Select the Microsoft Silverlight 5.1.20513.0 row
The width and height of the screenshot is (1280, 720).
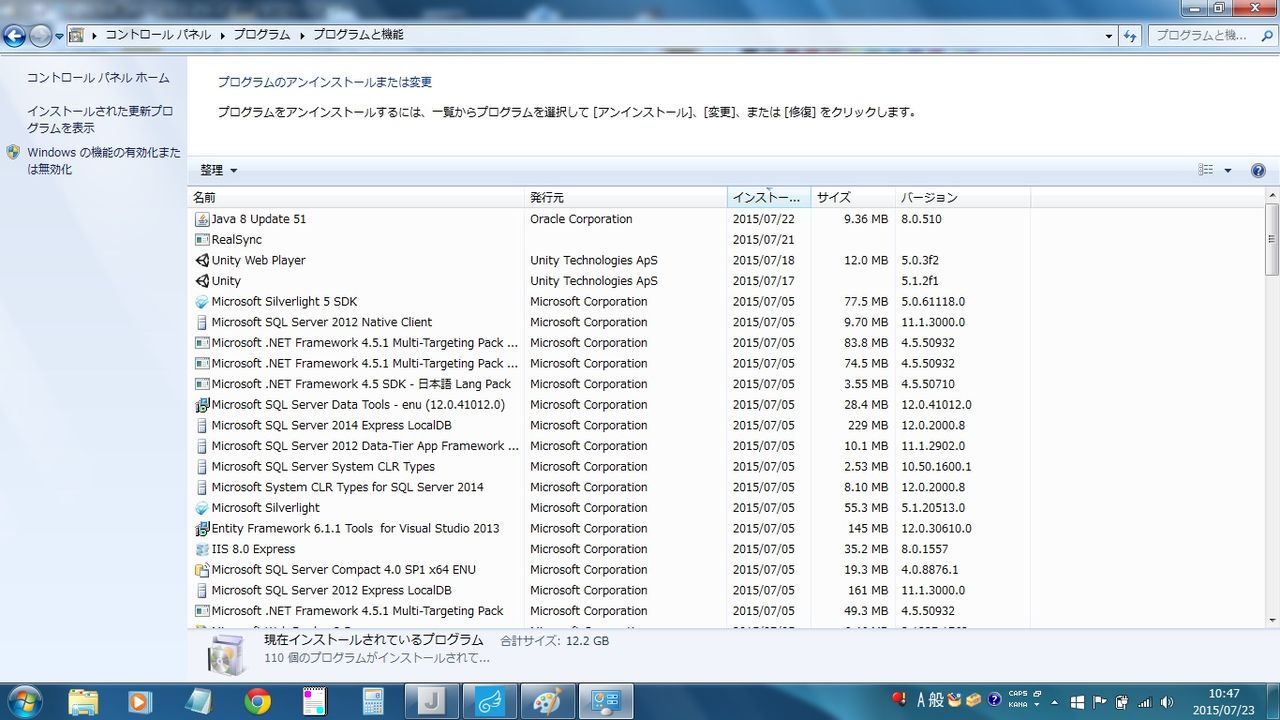pos(611,508)
